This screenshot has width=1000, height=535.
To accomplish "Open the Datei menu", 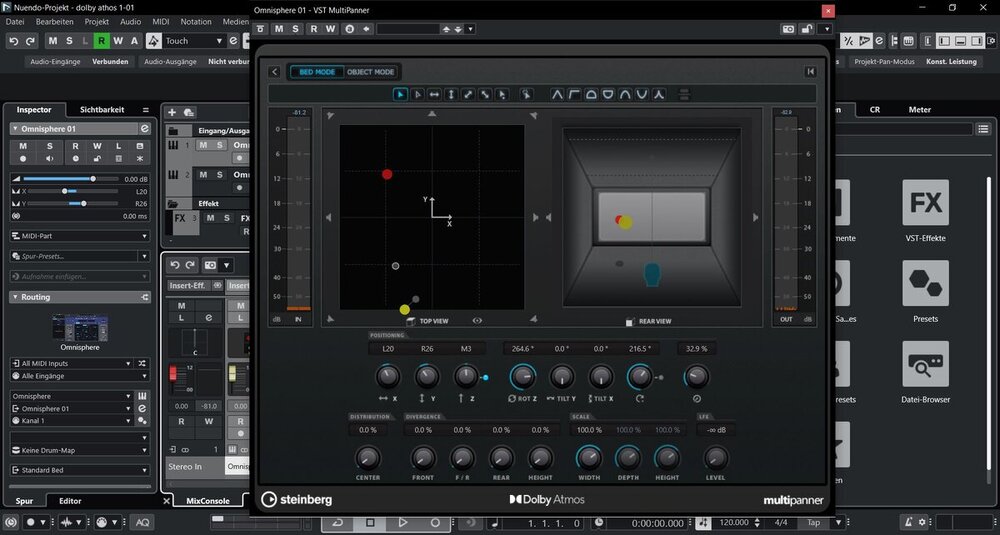I will pos(15,21).
